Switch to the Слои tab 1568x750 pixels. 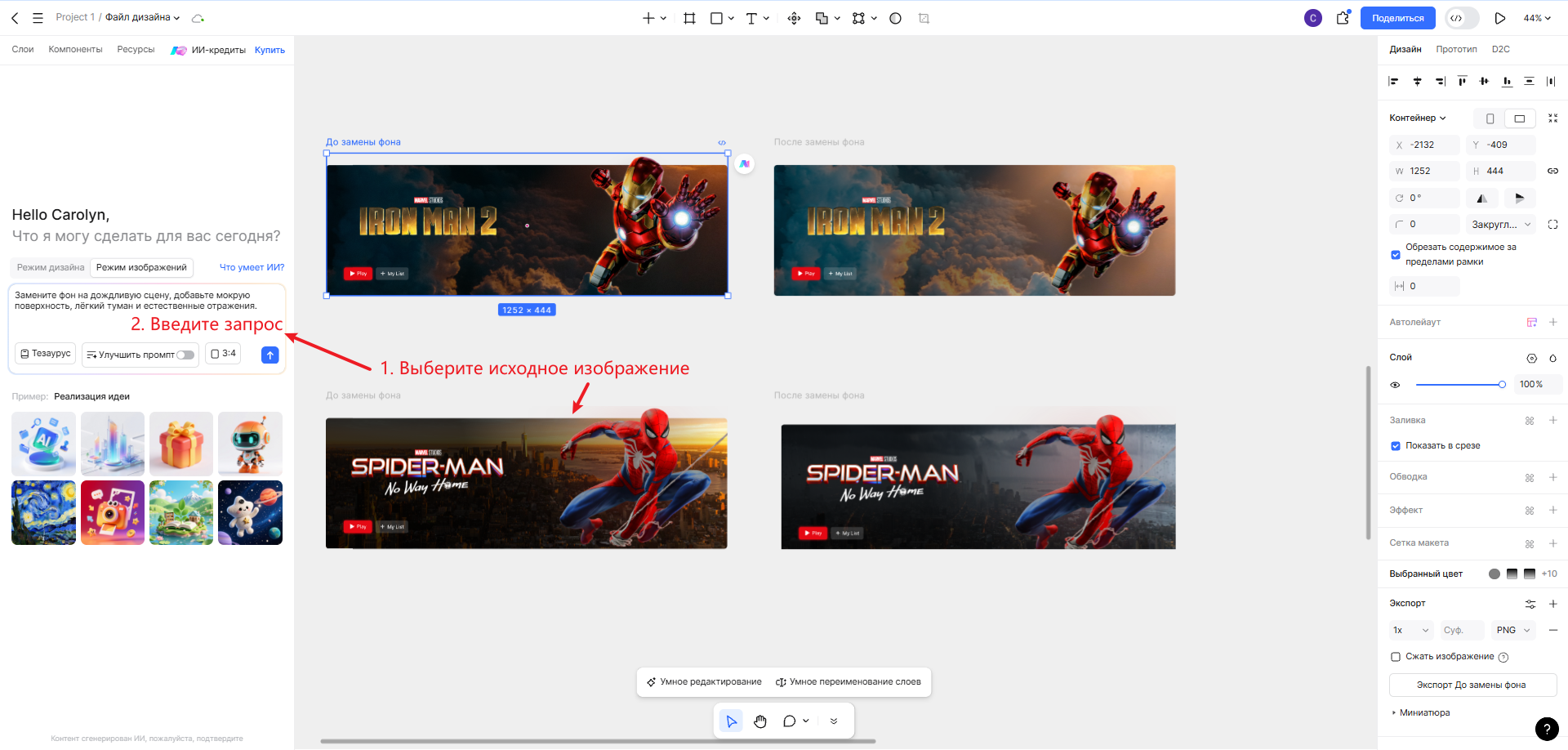(x=23, y=49)
